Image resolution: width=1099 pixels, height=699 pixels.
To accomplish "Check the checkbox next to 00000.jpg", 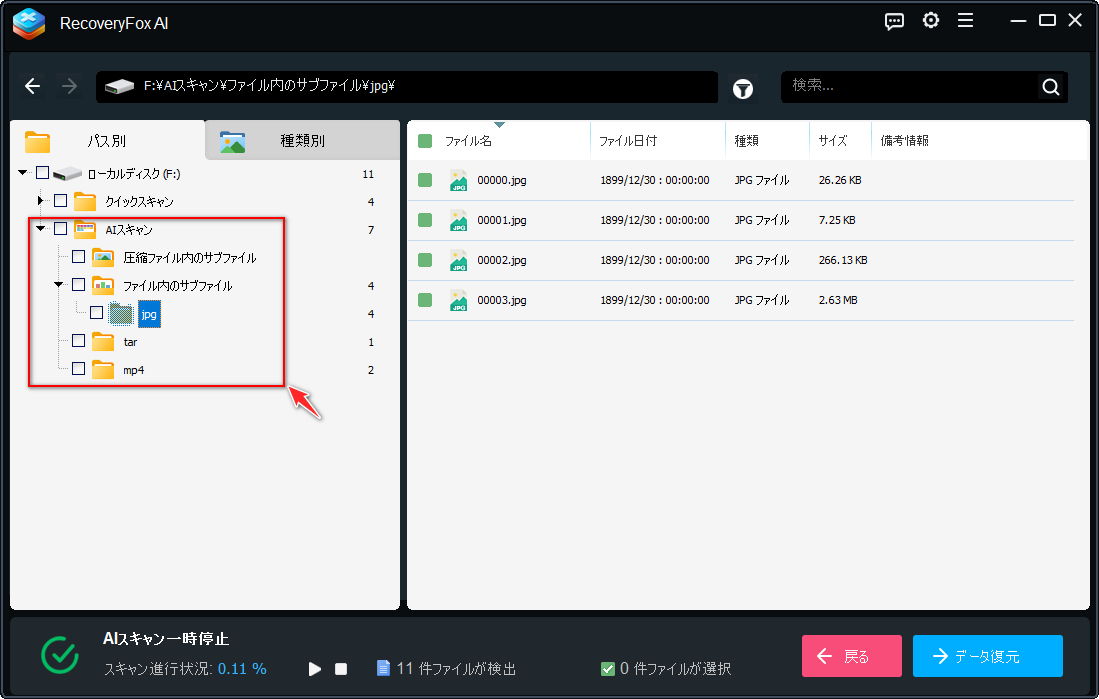I will point(424,180).
